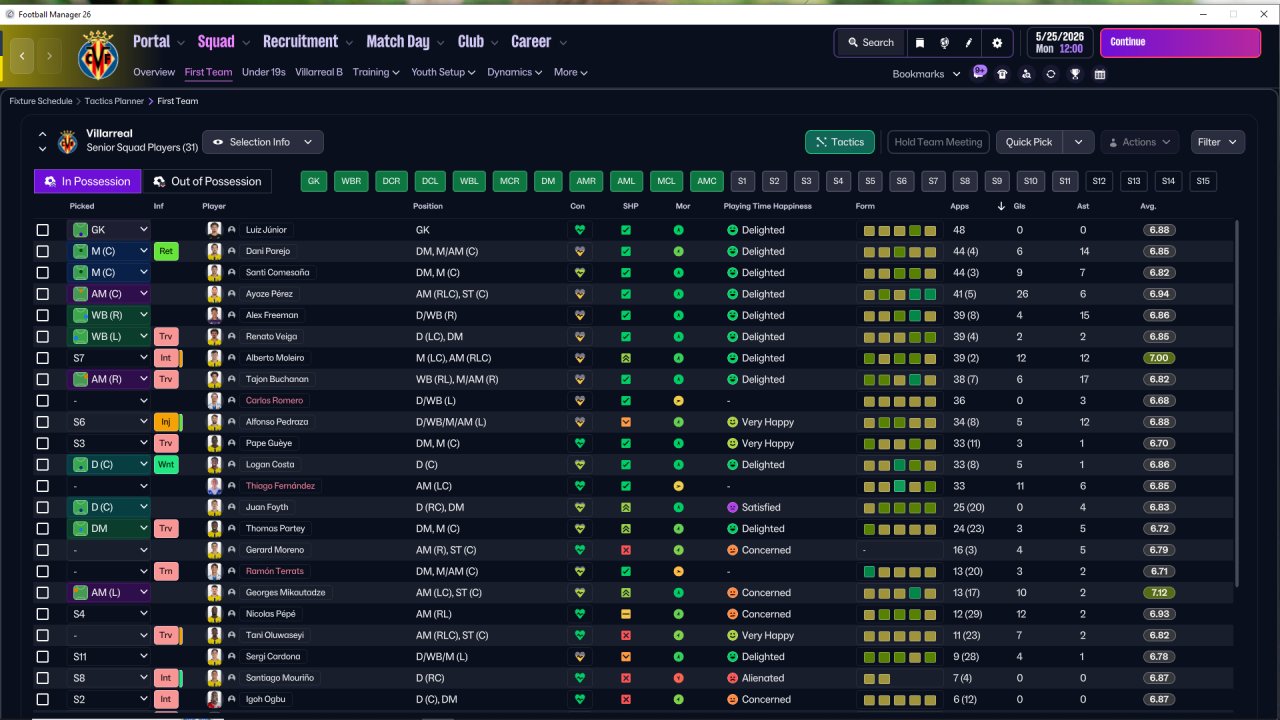Expand the Quick Pick arrow dropdown
This screenshot has height=720, width=1280.
(x=1078, y=142)
